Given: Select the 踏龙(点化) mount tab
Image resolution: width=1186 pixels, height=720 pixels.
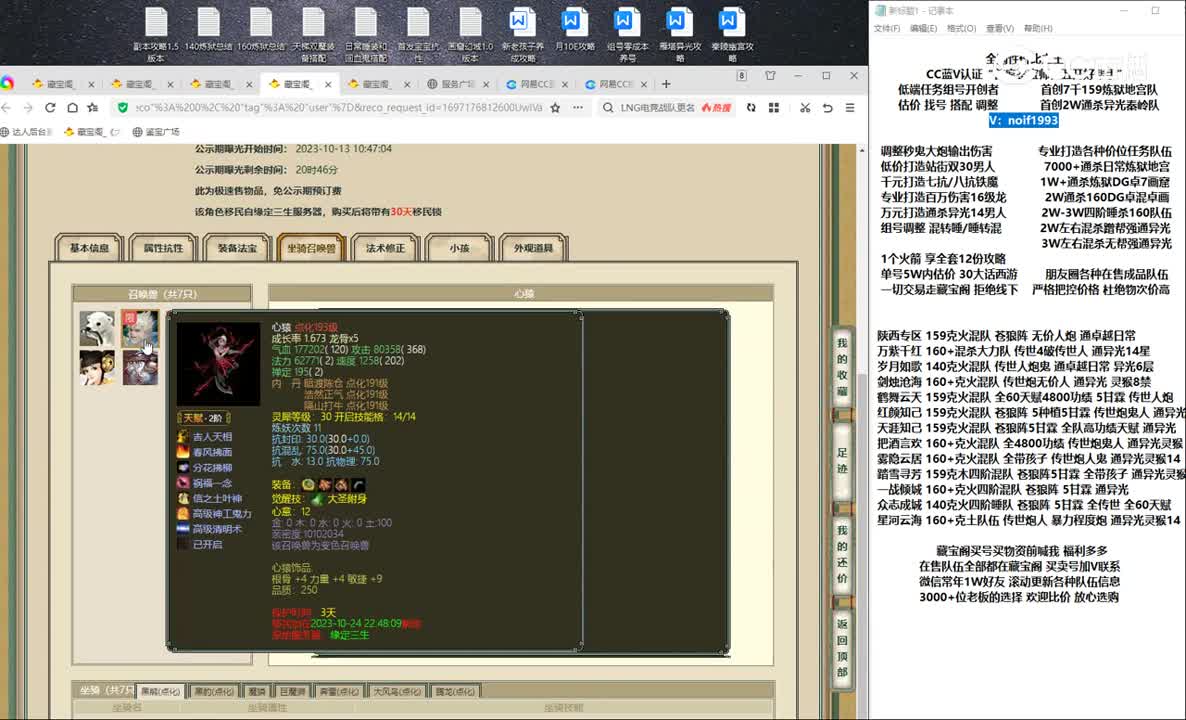Looking at the screenshot, I should [x=455, y=691].
